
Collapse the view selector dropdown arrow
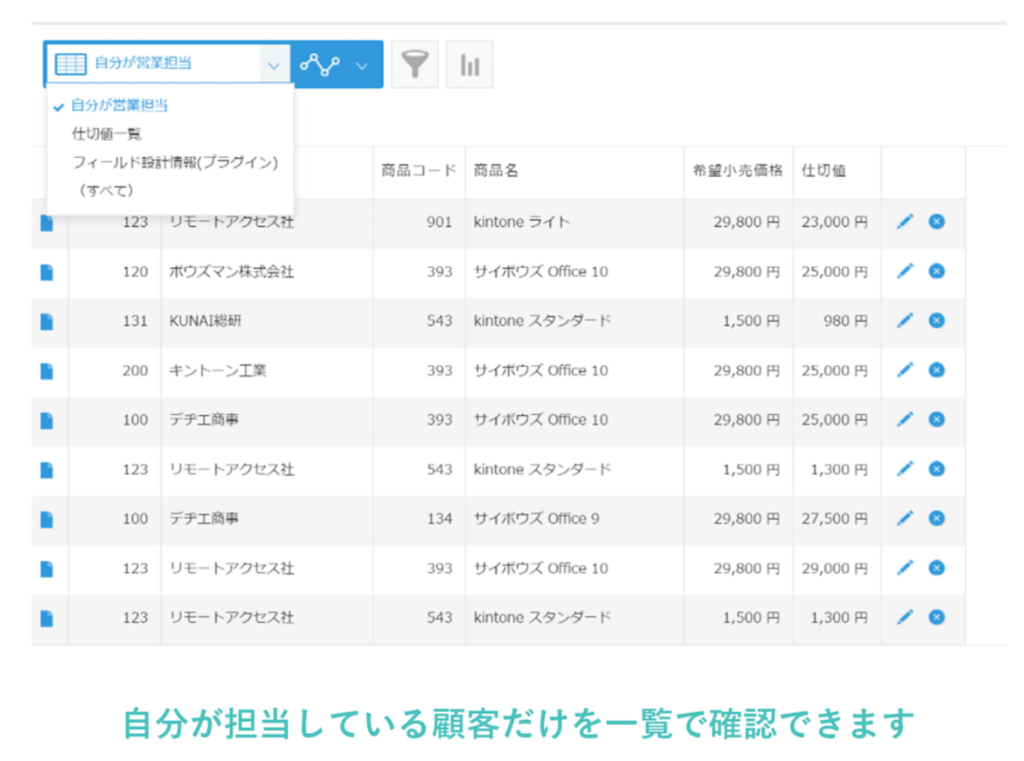point(273,65)
